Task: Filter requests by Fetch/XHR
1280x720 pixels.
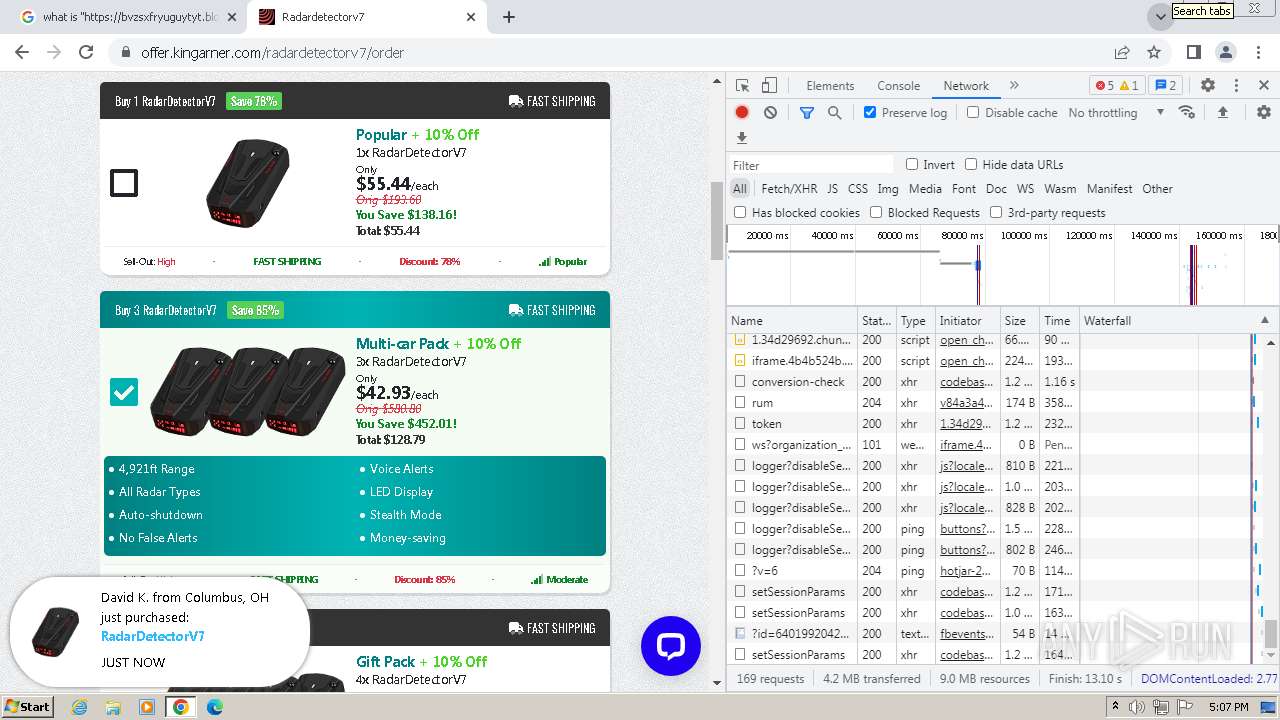Action: 789,189
